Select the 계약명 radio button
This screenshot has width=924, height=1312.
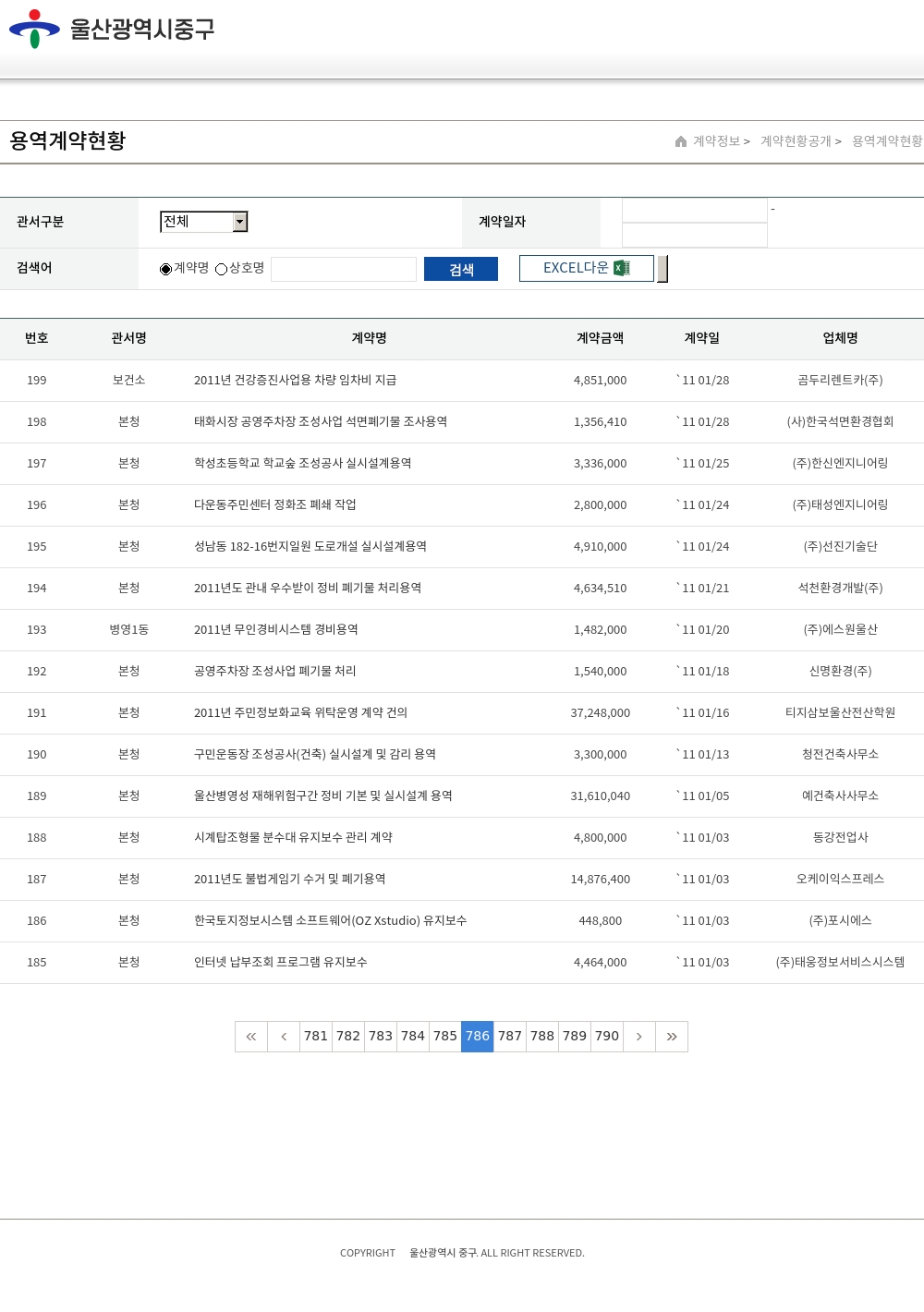[166, 269]
